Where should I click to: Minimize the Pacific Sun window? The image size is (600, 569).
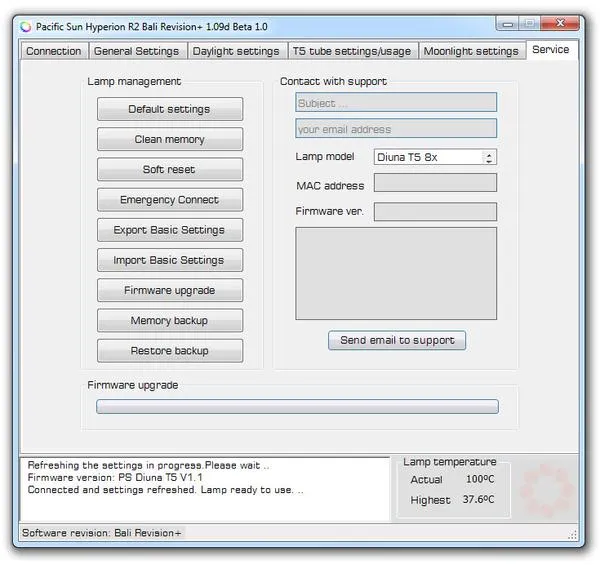pyautogui.click(x=508, y=24)
